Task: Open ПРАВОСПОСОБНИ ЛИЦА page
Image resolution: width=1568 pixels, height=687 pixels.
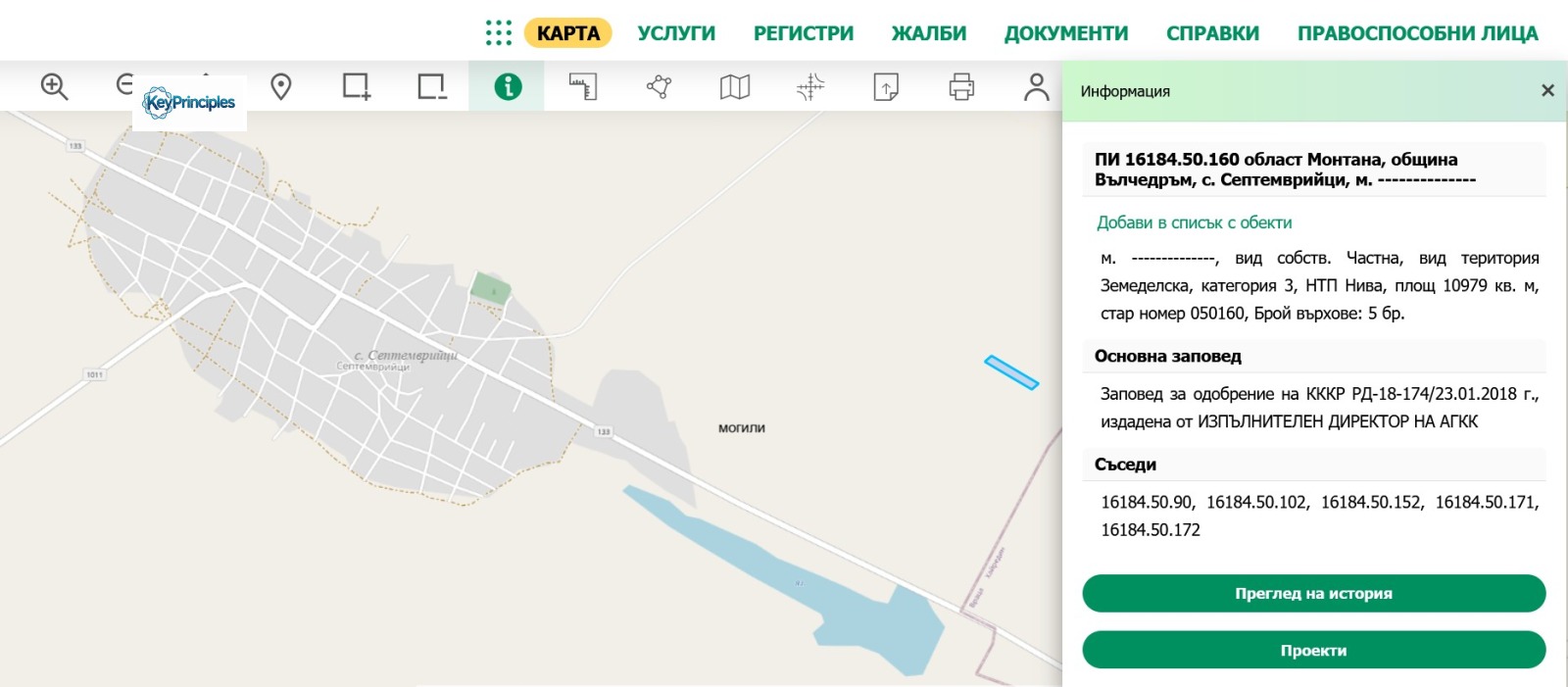Action: [x=1418, y=33]
